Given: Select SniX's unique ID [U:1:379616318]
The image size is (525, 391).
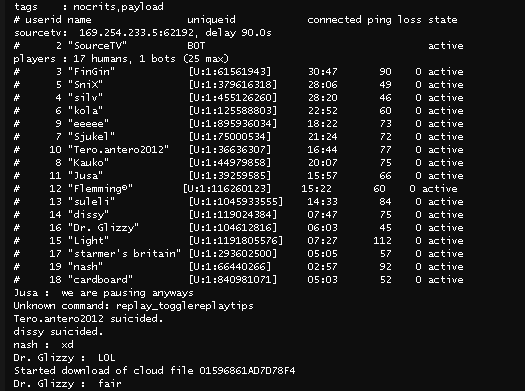Looking at the screenshot, I should 233,84.
